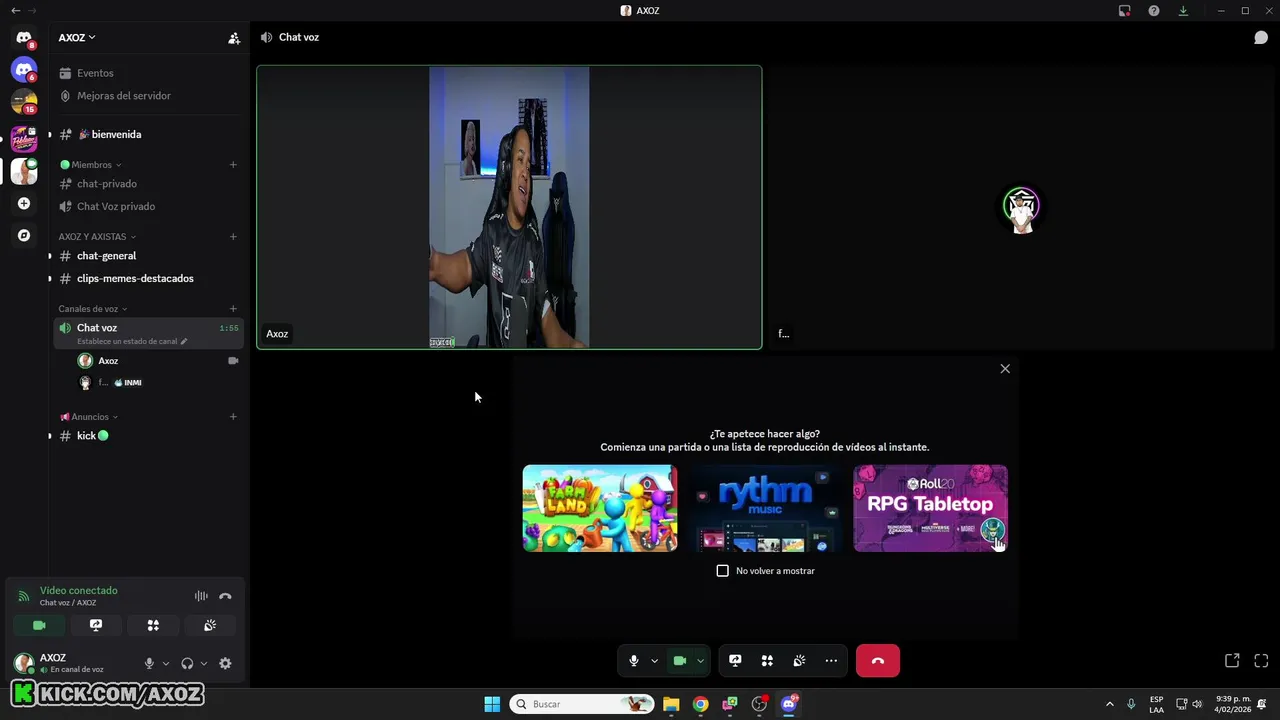The image size is (1280, 720).
Task: Collapse the AXOZ Y AXISTAS category
Action: pos(97,237)
